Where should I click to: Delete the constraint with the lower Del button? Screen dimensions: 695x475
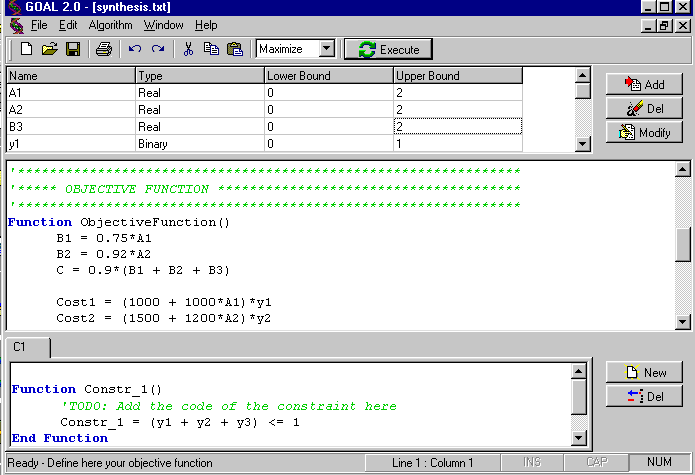pyautogui.click(x=644, y=396)
